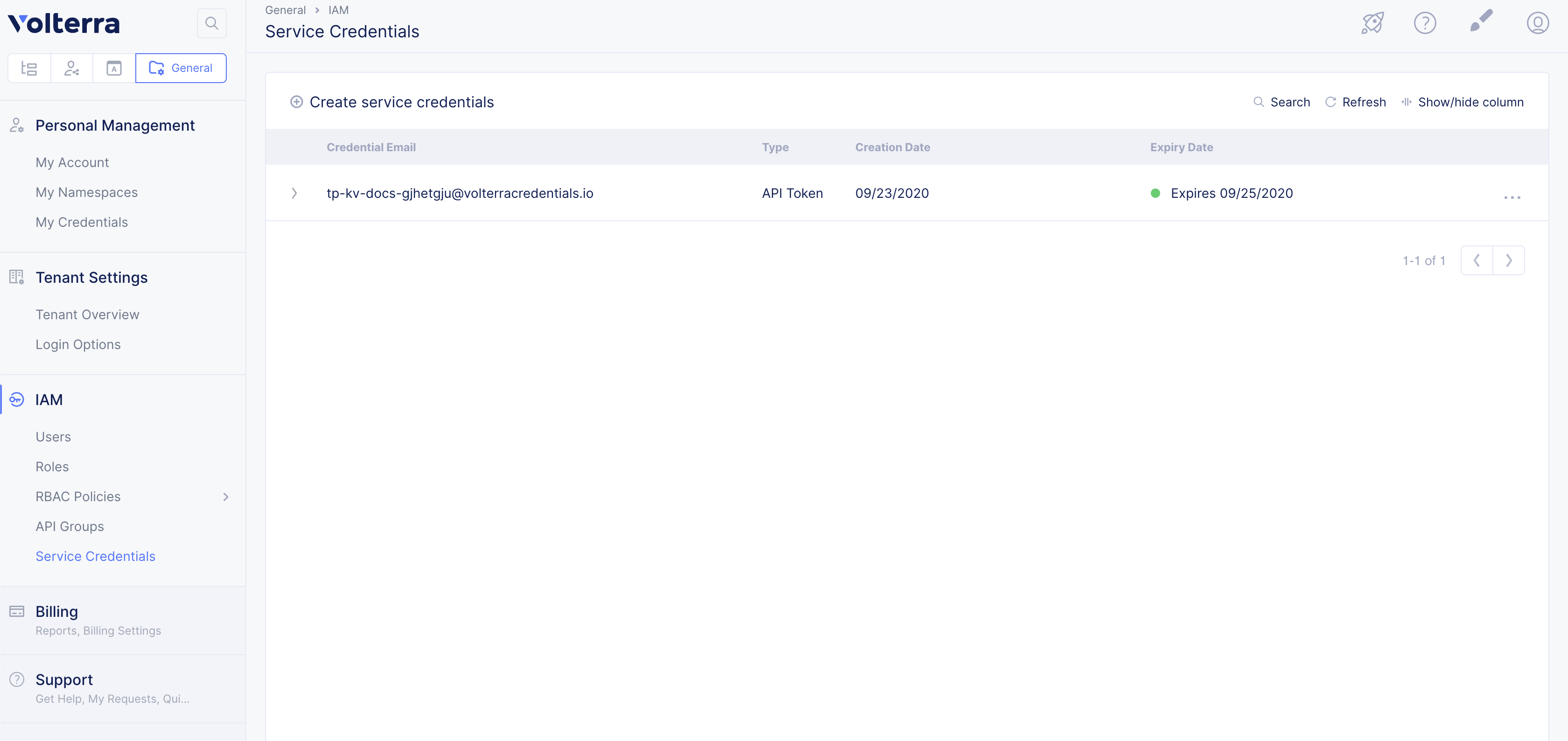Select Service Credentials in sidebar
Screen dimensions: 1568x741
[x=95, y=557]
